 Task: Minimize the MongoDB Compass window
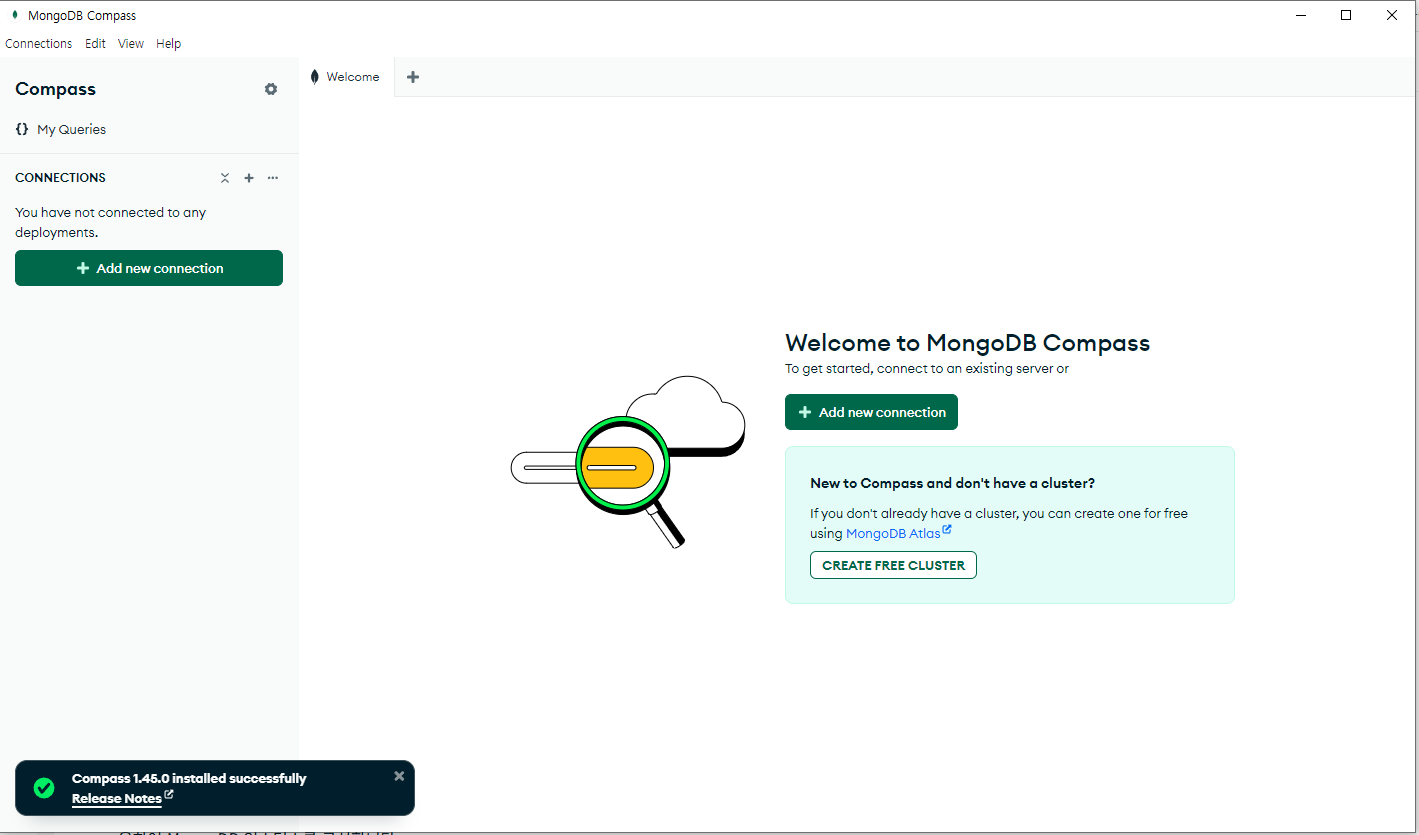[1301, 15]
